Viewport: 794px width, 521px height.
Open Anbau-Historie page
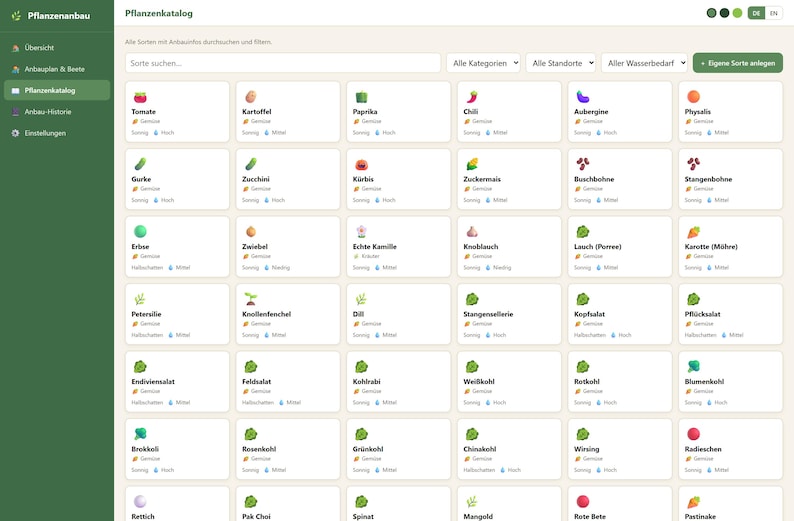pos(57,112)
